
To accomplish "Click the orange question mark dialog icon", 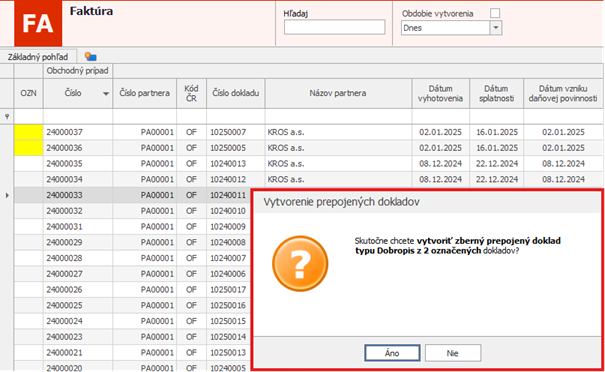I will 300,264.
